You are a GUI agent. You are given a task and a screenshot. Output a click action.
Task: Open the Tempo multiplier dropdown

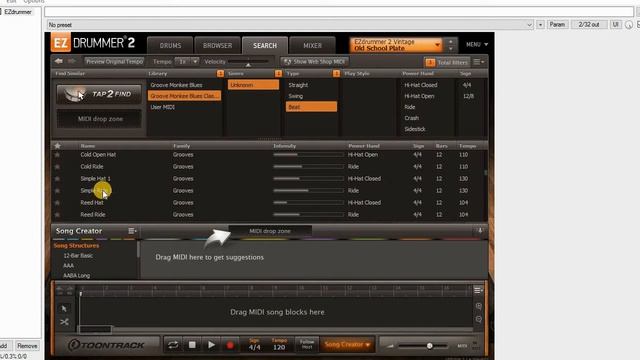187,62
